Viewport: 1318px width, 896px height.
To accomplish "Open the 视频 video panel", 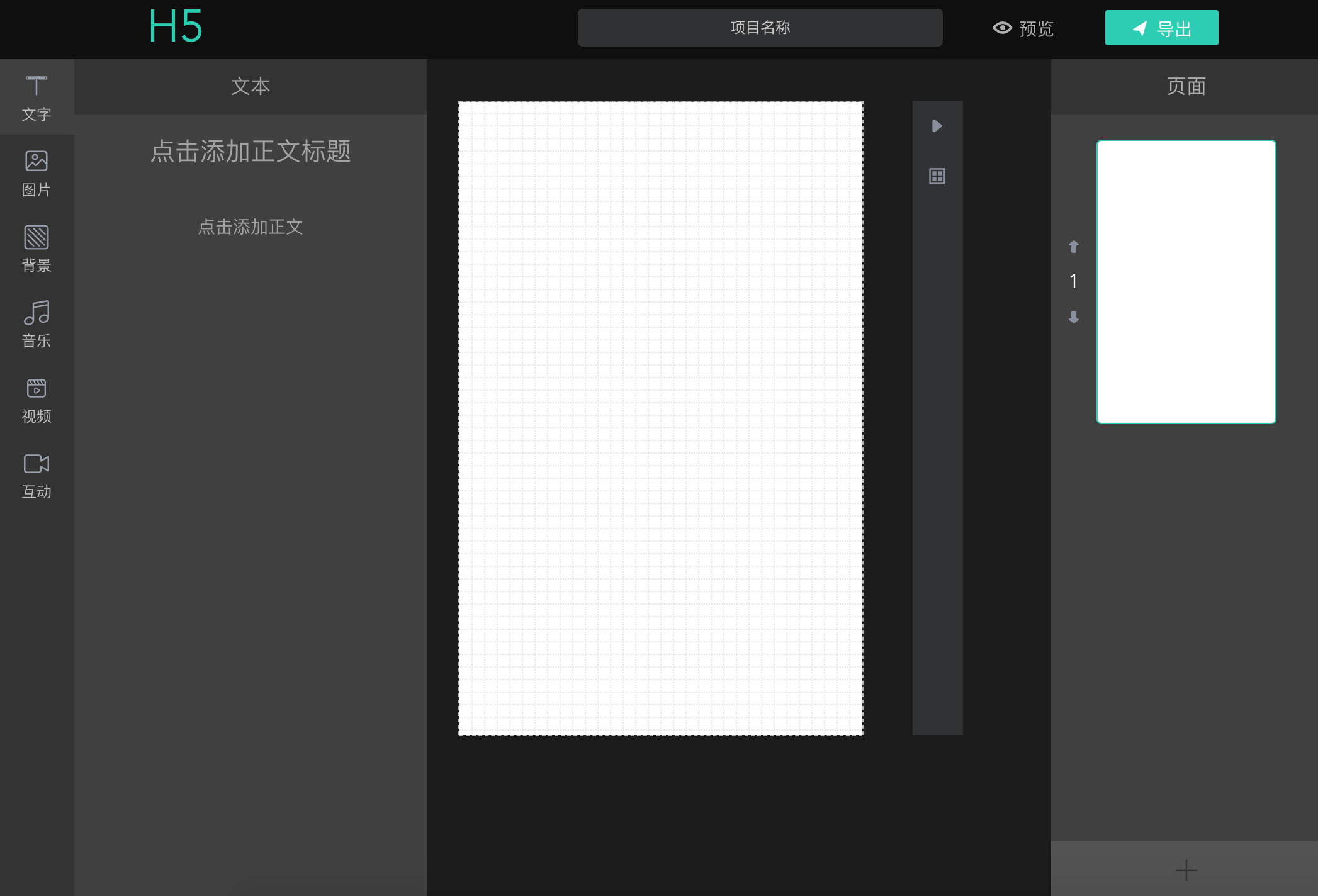I will pyautogui.click(x=36, y=400).
